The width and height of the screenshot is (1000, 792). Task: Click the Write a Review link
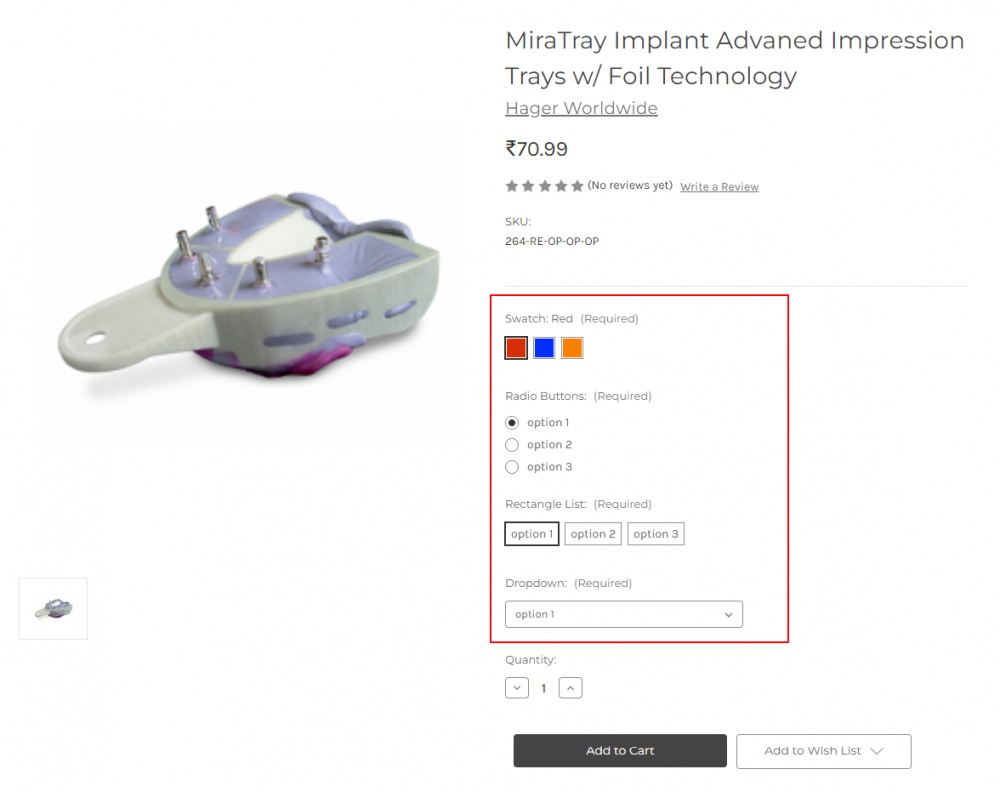point(719,187)
